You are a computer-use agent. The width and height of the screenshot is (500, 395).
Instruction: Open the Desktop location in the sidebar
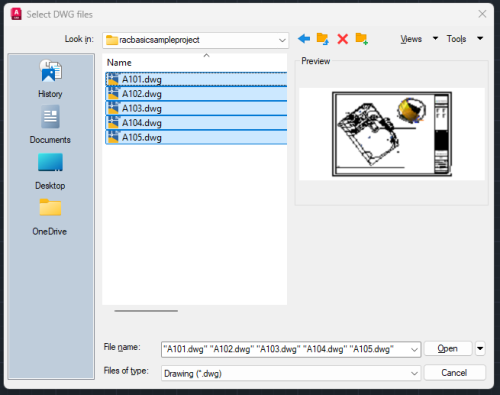click(x=50, y=171)
